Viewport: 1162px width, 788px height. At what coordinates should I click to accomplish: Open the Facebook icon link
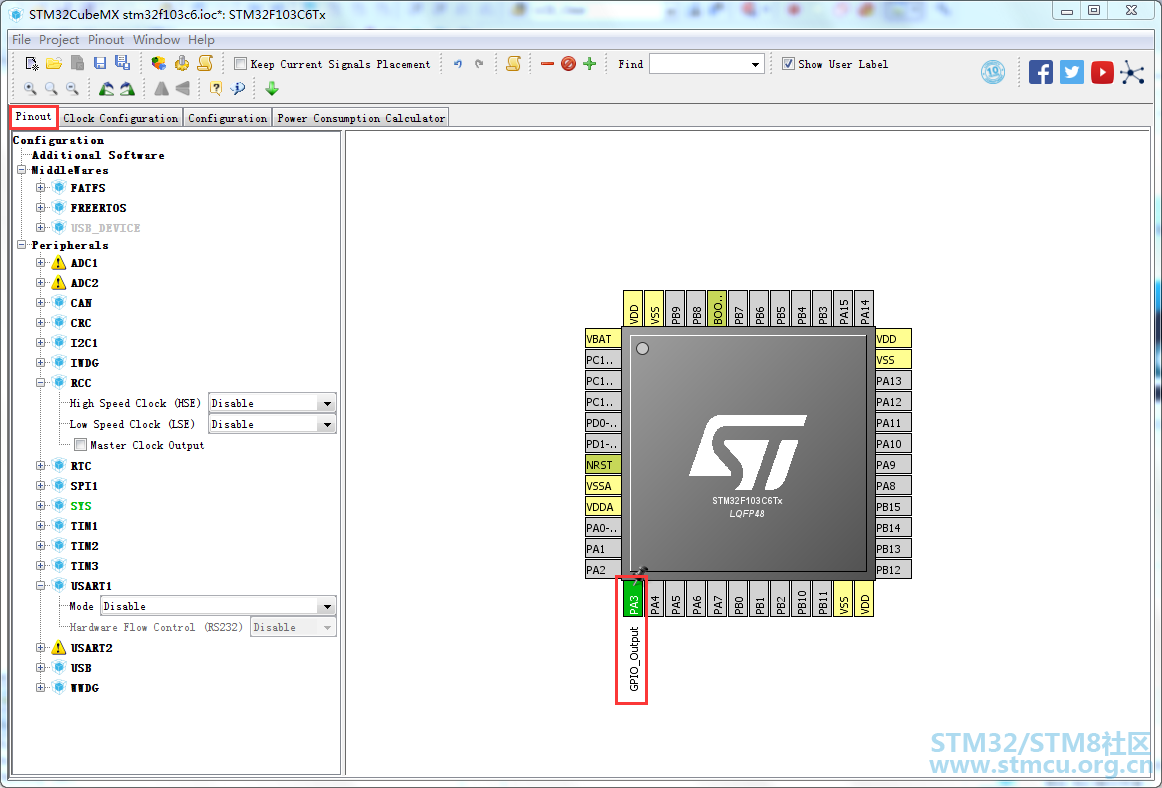click(x=1040, y=72)
